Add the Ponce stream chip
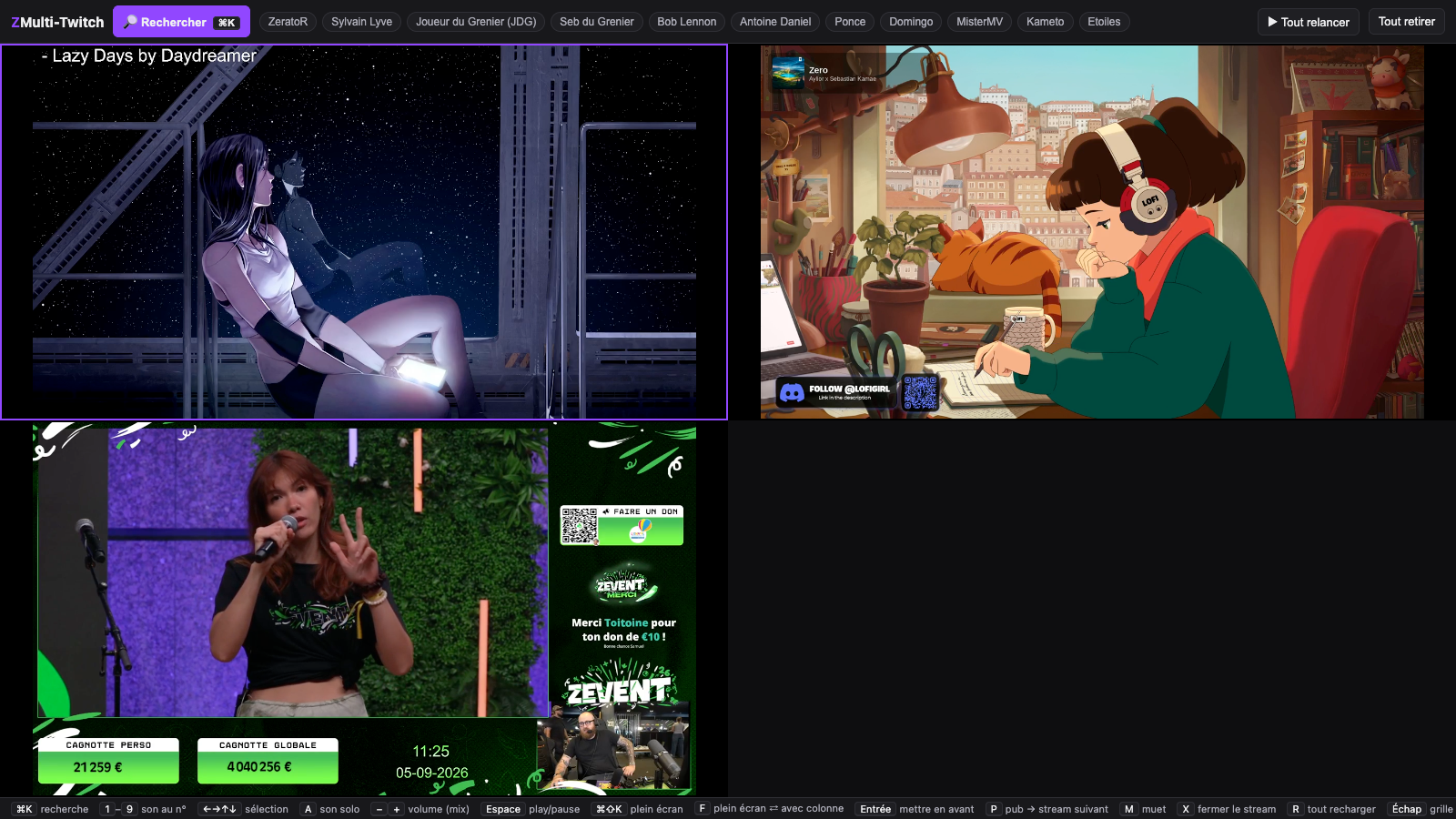 [x=850, y=22]
